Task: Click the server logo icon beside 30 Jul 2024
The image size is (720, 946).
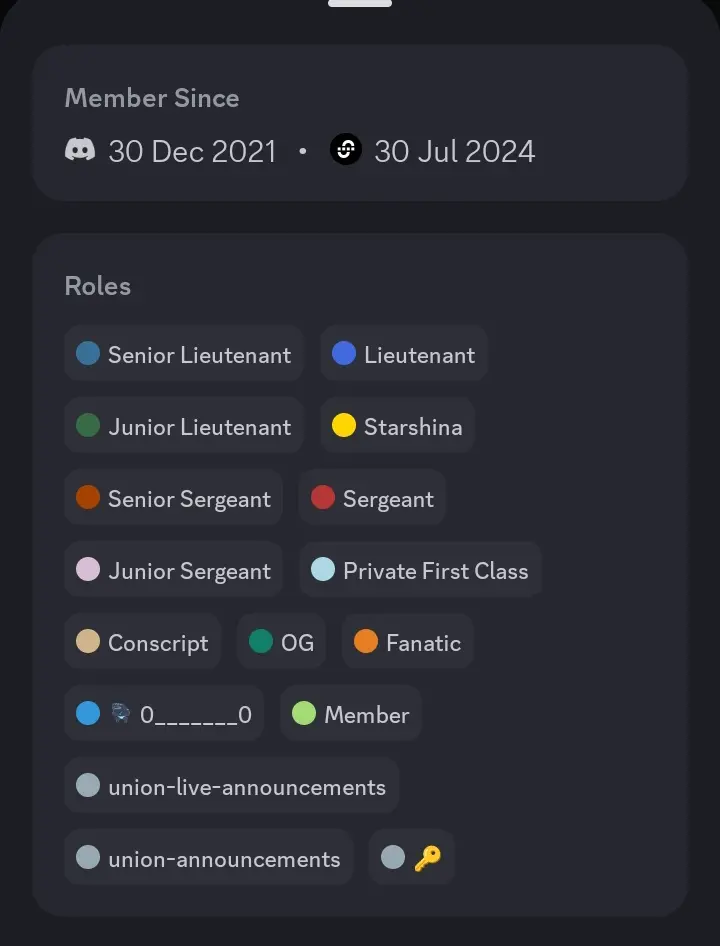Action: (346, 149)
